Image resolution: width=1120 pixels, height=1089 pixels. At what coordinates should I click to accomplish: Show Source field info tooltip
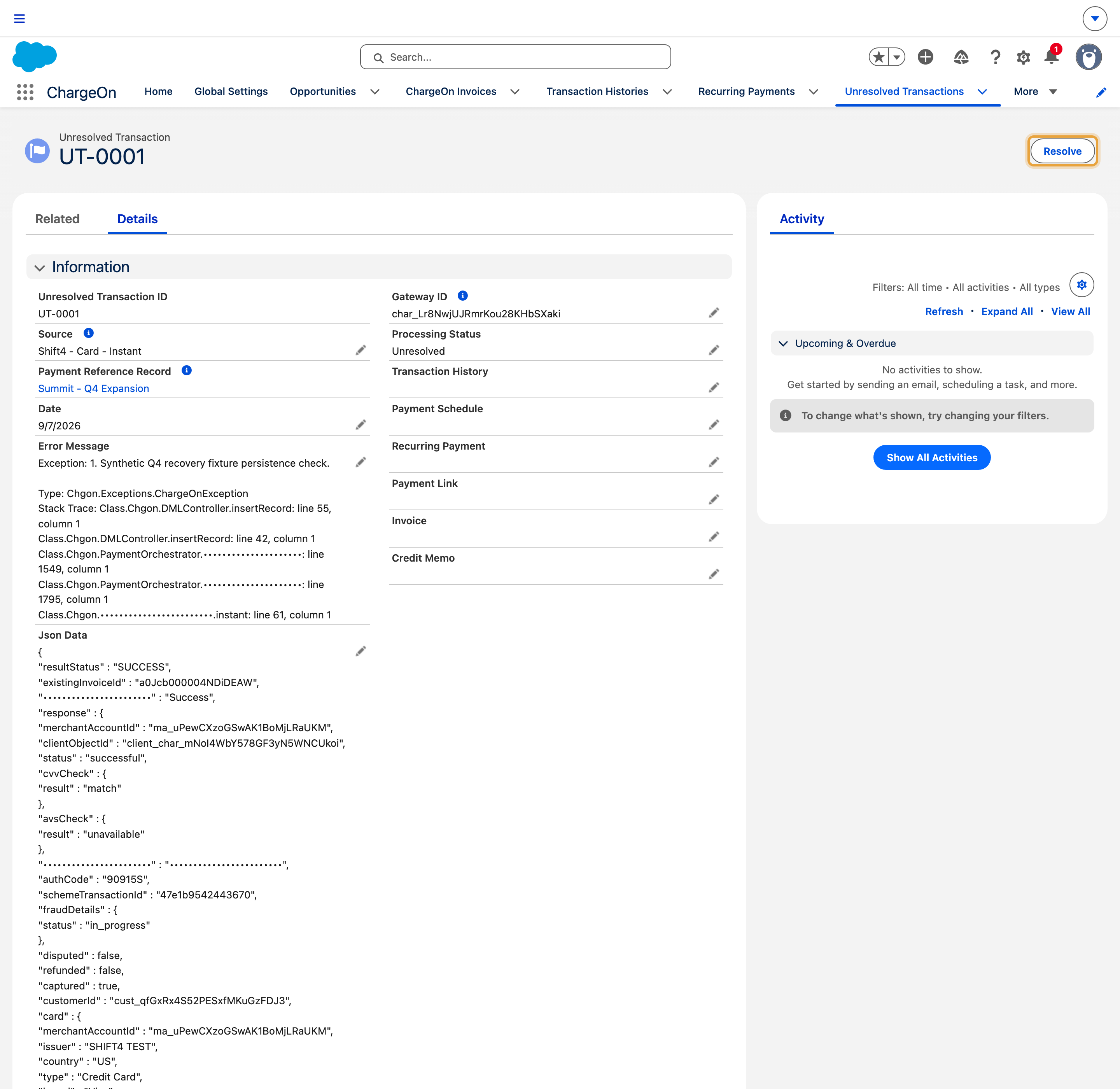(x=89, y=333)
